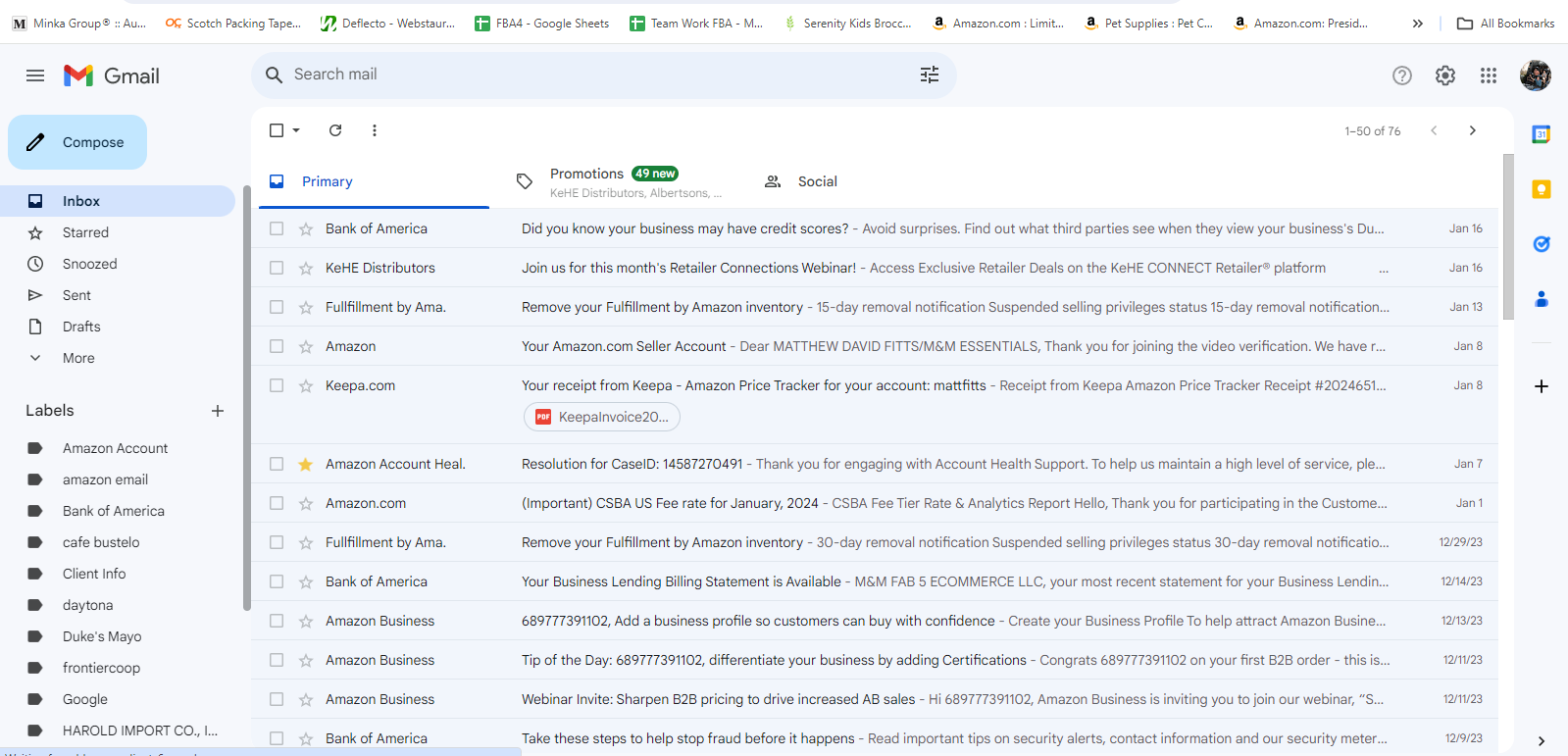Check the Business Lending Billing Statement email
1568x756 pixels.
[x=277, y=581]
